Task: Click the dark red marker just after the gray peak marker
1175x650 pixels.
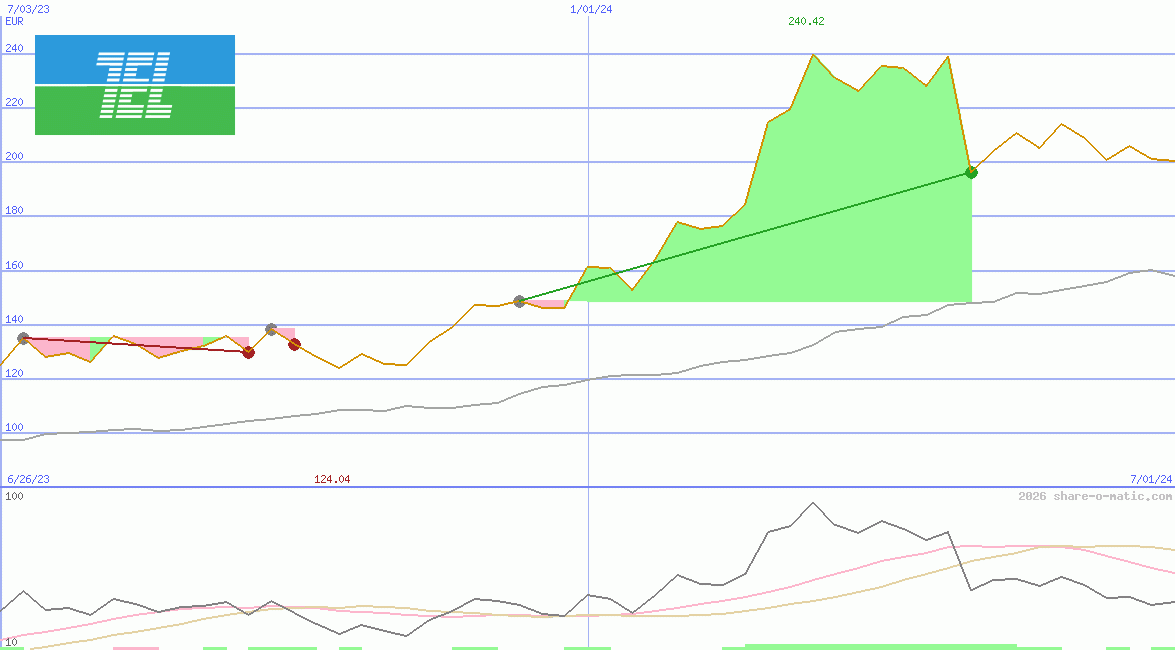Action: 294,345
